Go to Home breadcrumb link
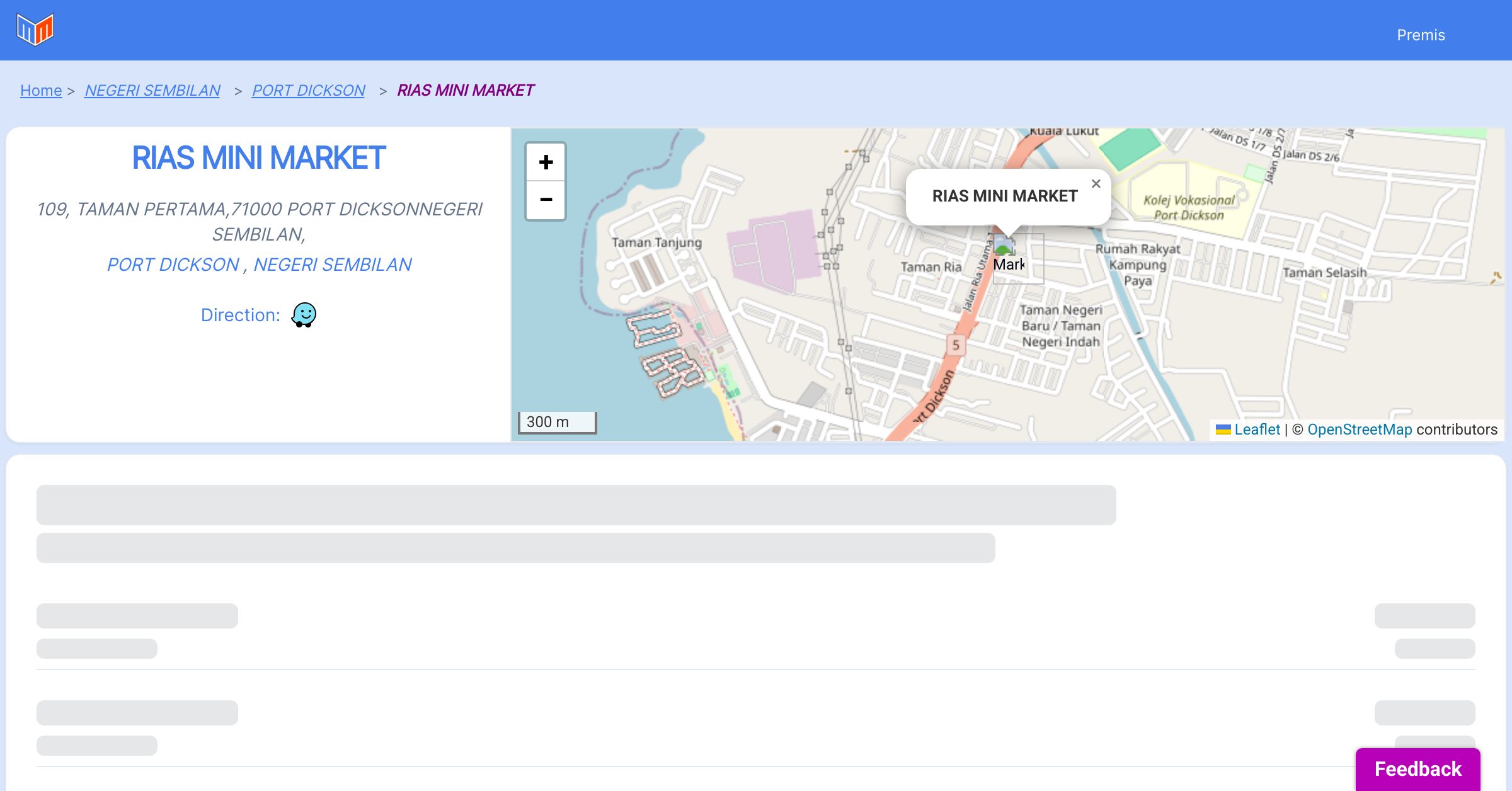The width and height of the screenshot is (1512, 791). click(x=41, y=91)
